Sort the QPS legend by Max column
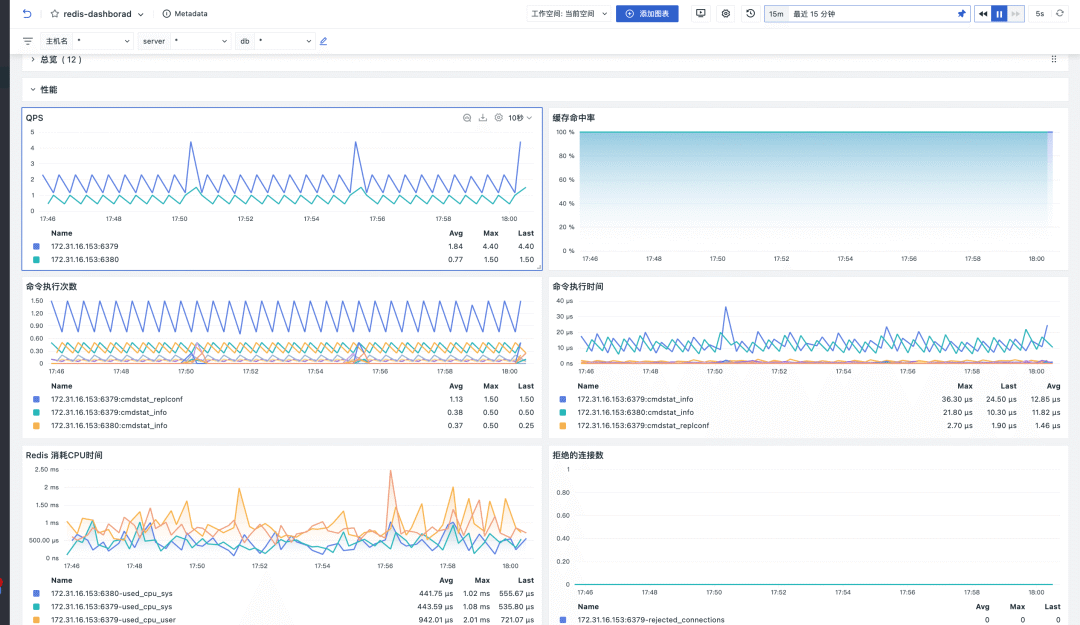 click(490, 234)
